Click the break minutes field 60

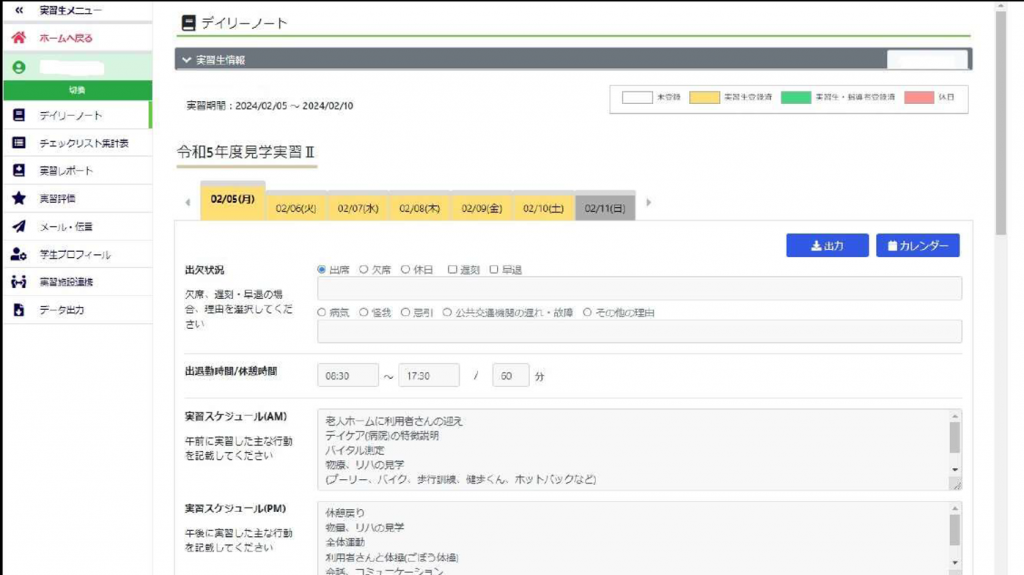pyautogui.click(x=511, y=376)
